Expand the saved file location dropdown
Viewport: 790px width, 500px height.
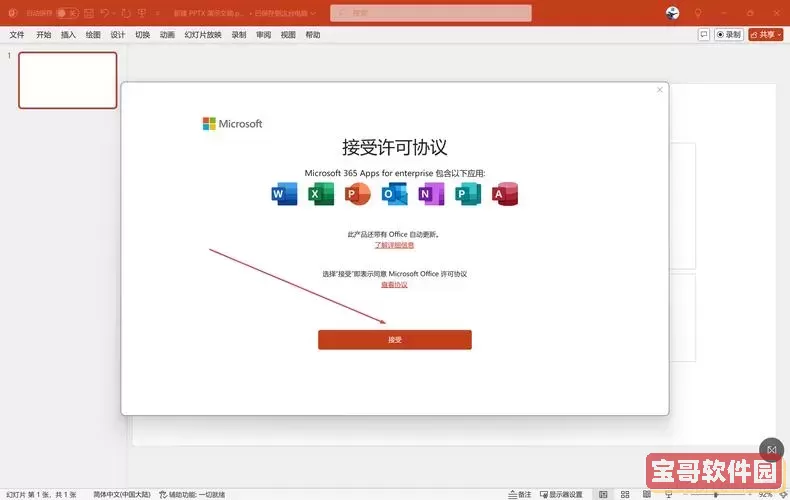click(x=313, y=13)
